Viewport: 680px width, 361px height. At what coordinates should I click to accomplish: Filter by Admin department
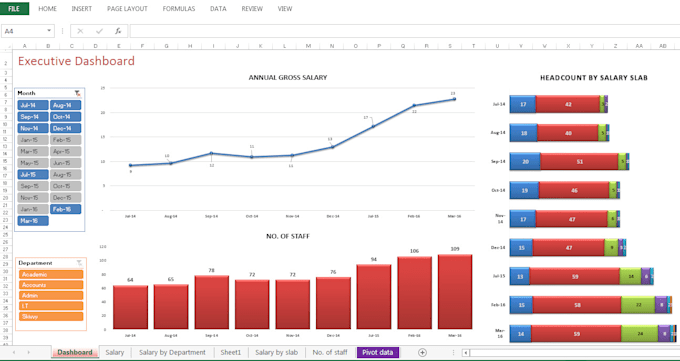click(51, 295)
